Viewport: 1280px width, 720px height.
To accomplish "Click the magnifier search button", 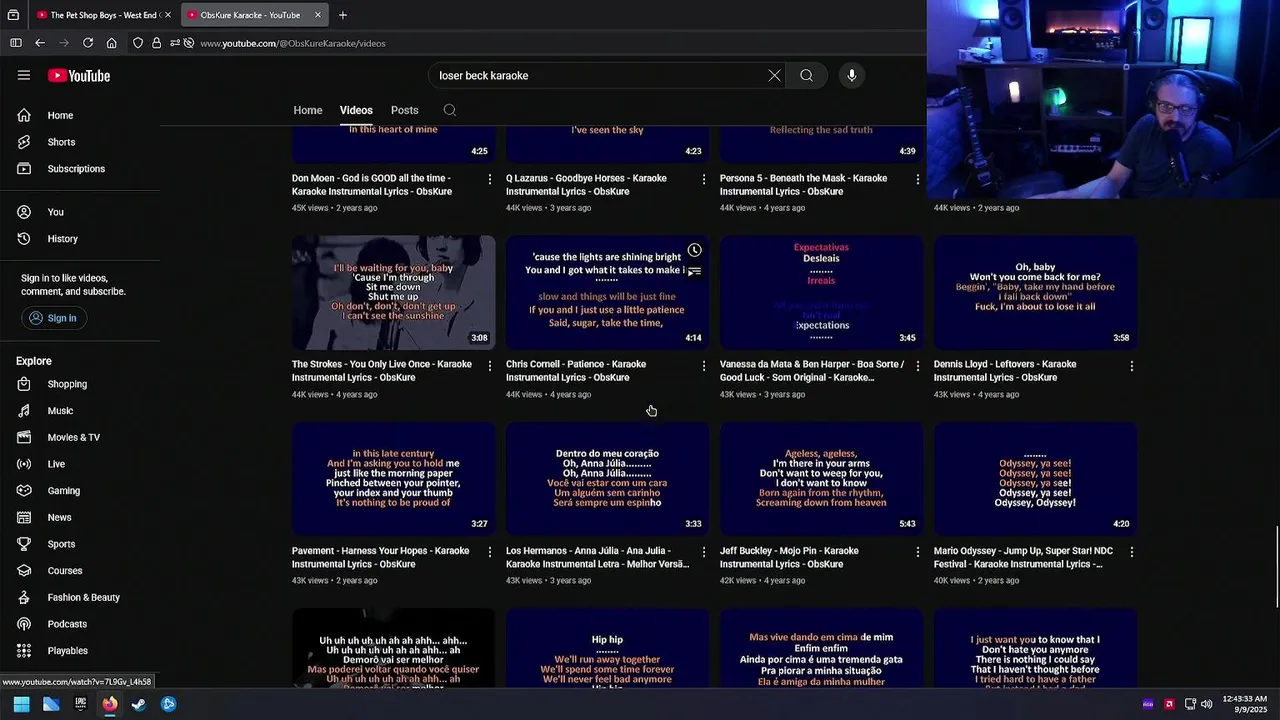I will tap(806, 75).
